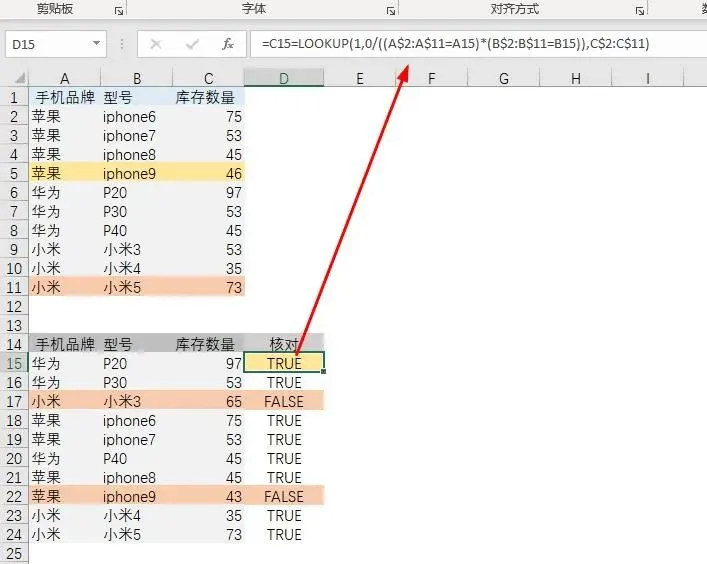This screenshot has width=707, height=564.
Task: Click cell D17 FALSE
Action: 284,401
